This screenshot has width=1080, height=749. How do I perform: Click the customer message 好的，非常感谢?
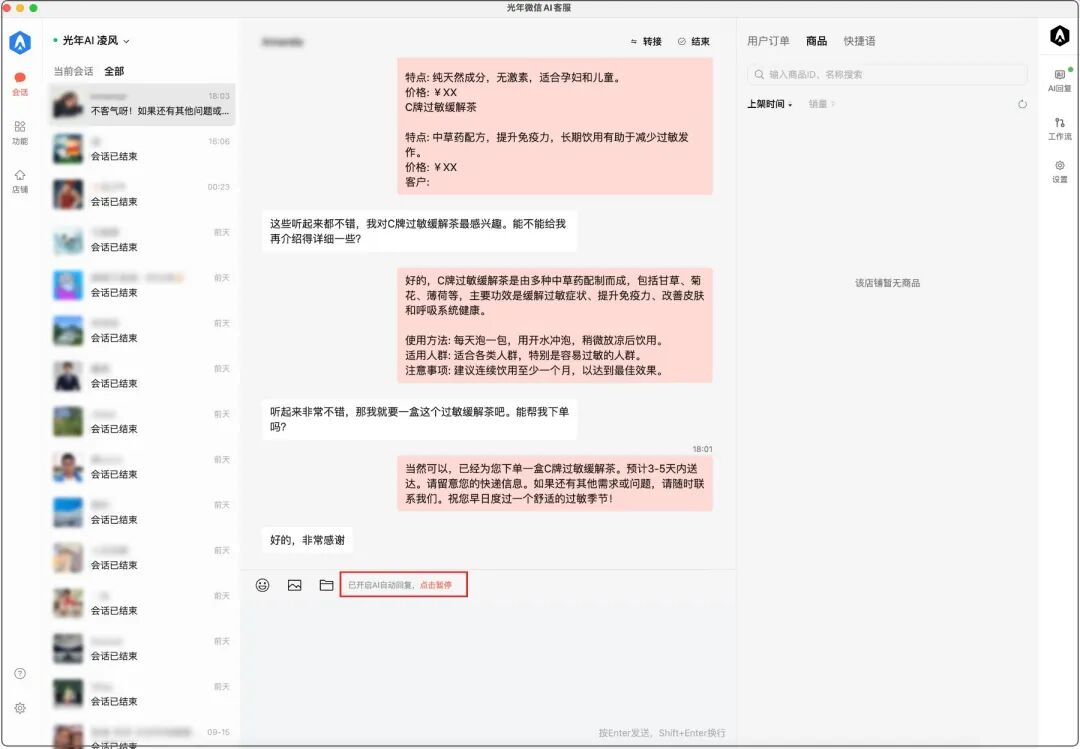tap(307, 540)
